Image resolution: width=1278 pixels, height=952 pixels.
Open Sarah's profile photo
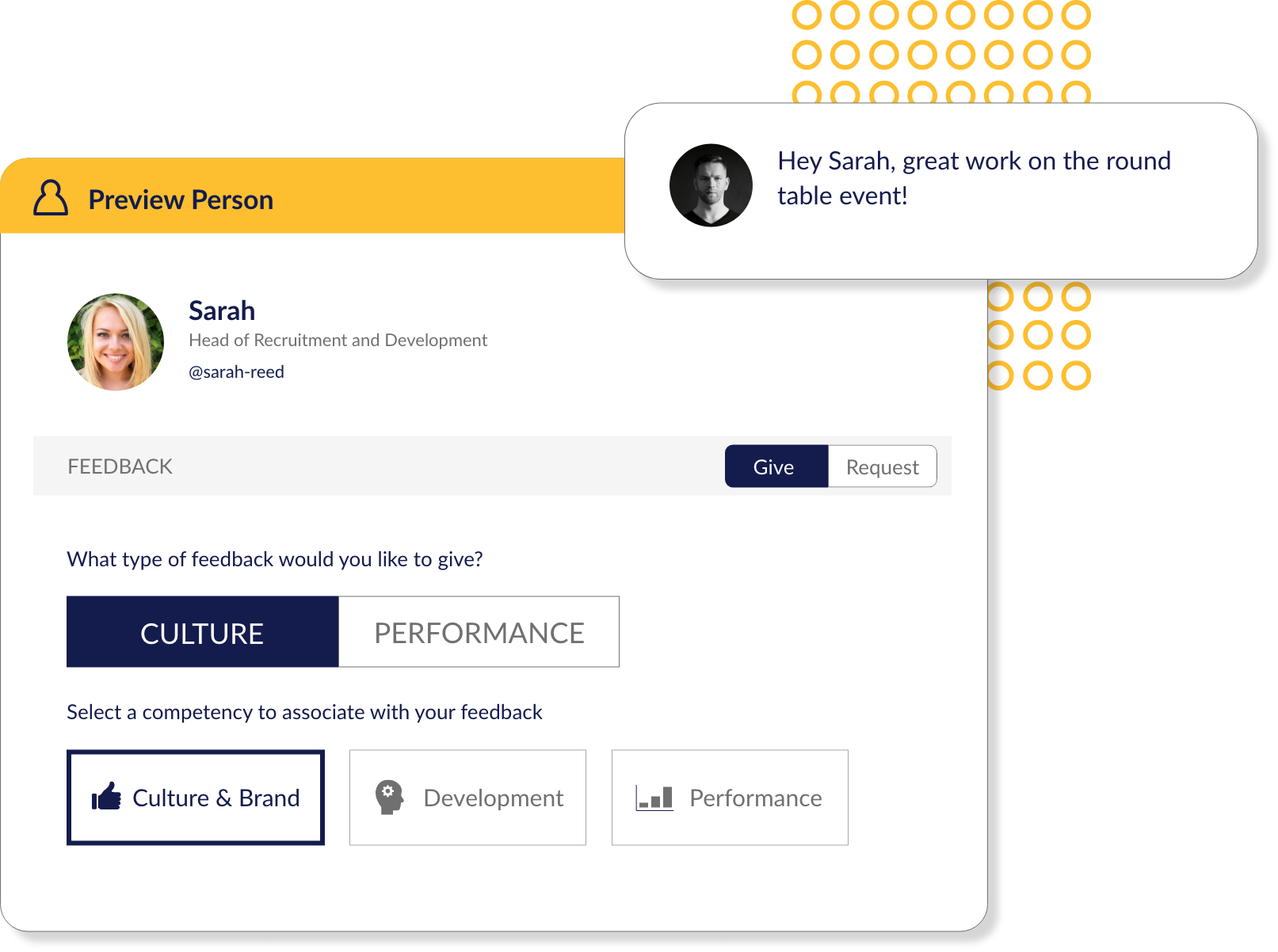click(116, 342)
